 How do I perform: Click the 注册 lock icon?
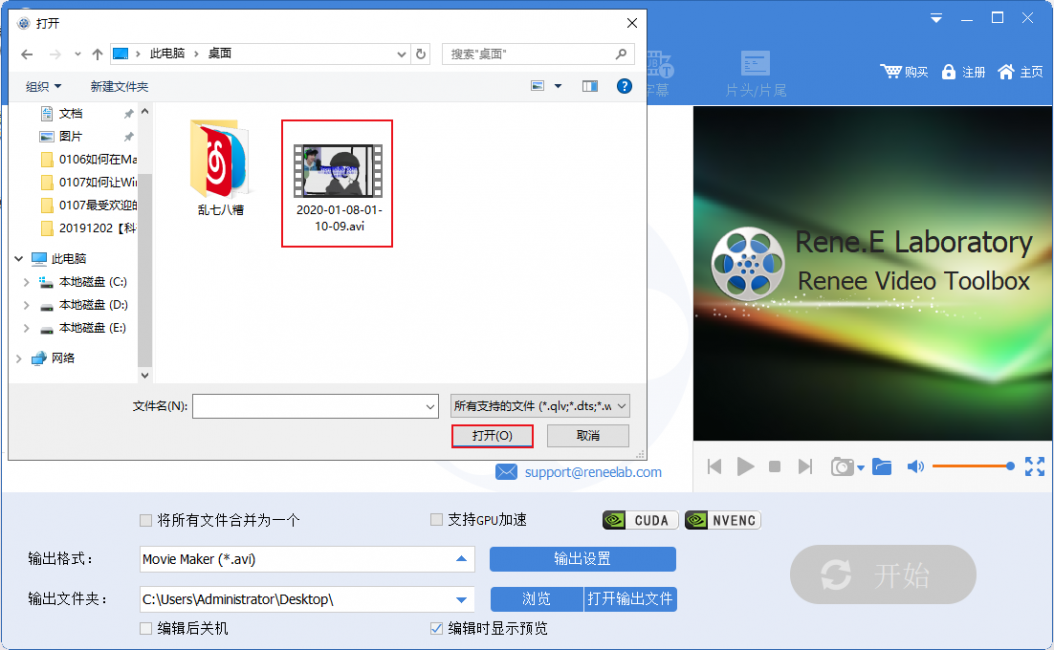point(948,71)
